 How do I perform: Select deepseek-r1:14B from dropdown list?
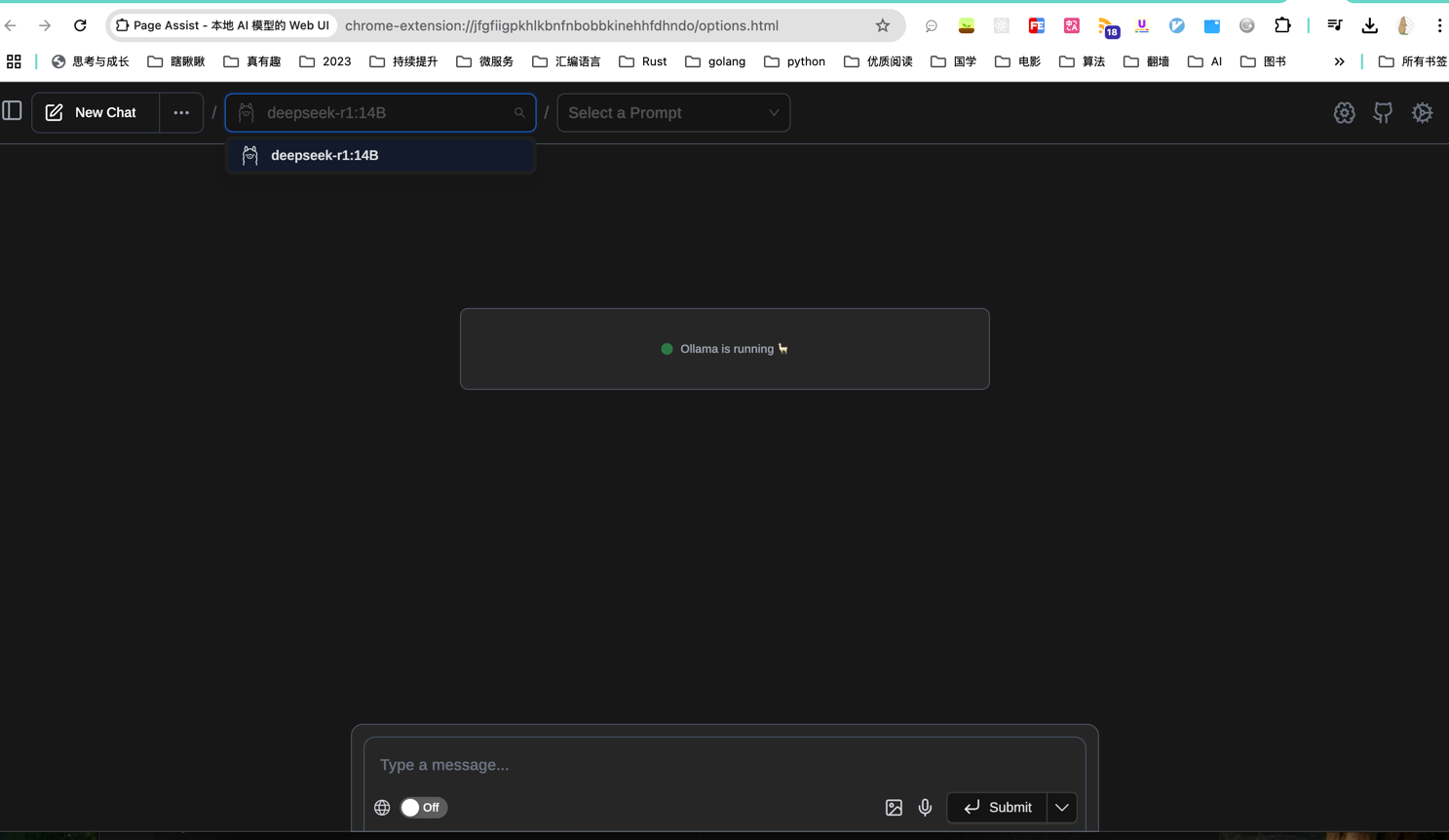click(x=380, y=155)
